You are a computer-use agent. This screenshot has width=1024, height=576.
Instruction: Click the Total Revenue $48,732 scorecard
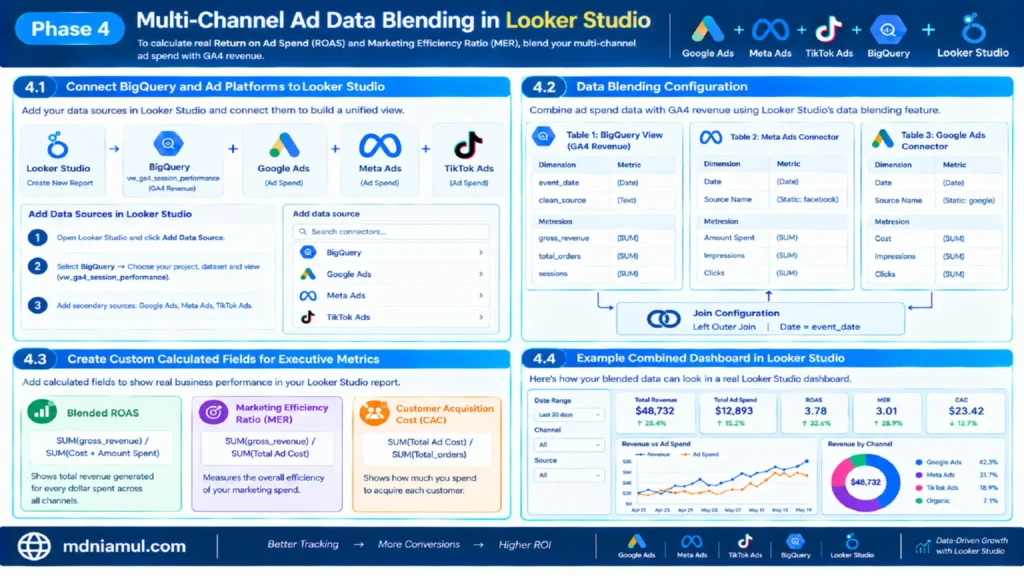coord(655,411)
